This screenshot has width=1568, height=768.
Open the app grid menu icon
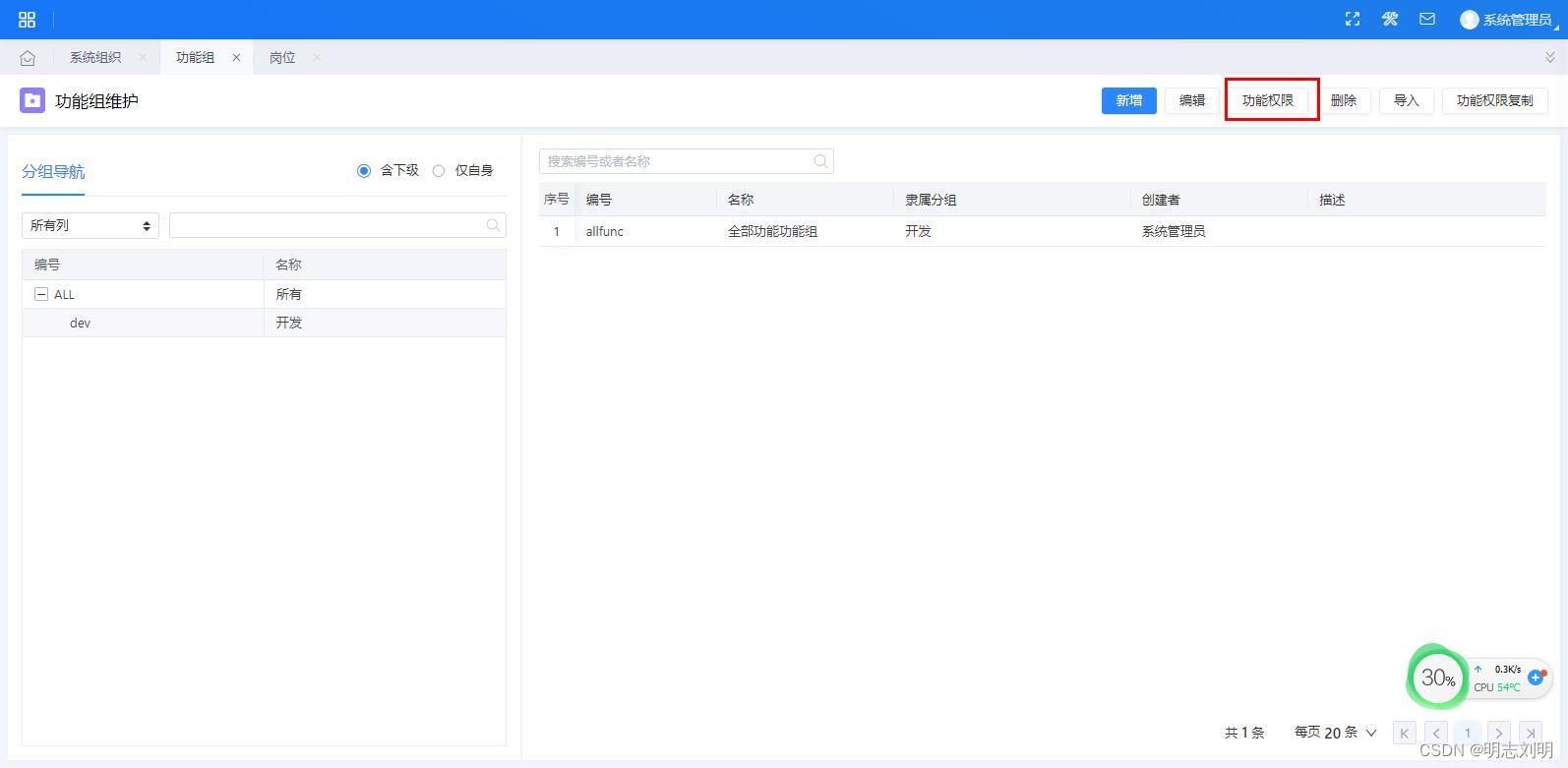[x=27, y=20]
